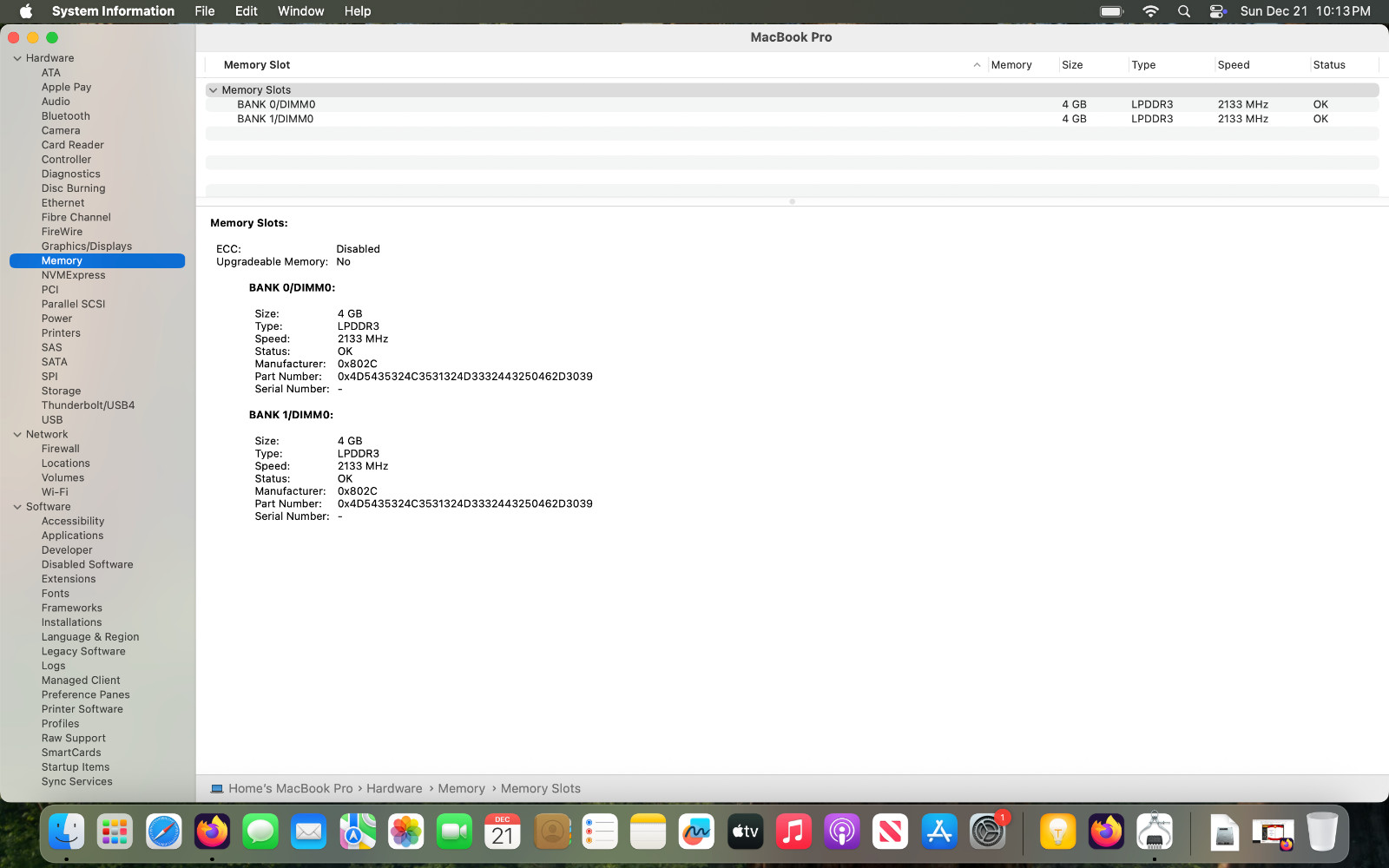Screen dimensions: 1389x868
Task: Collapse the Memory Slots group row
Action: coord(214,90)
